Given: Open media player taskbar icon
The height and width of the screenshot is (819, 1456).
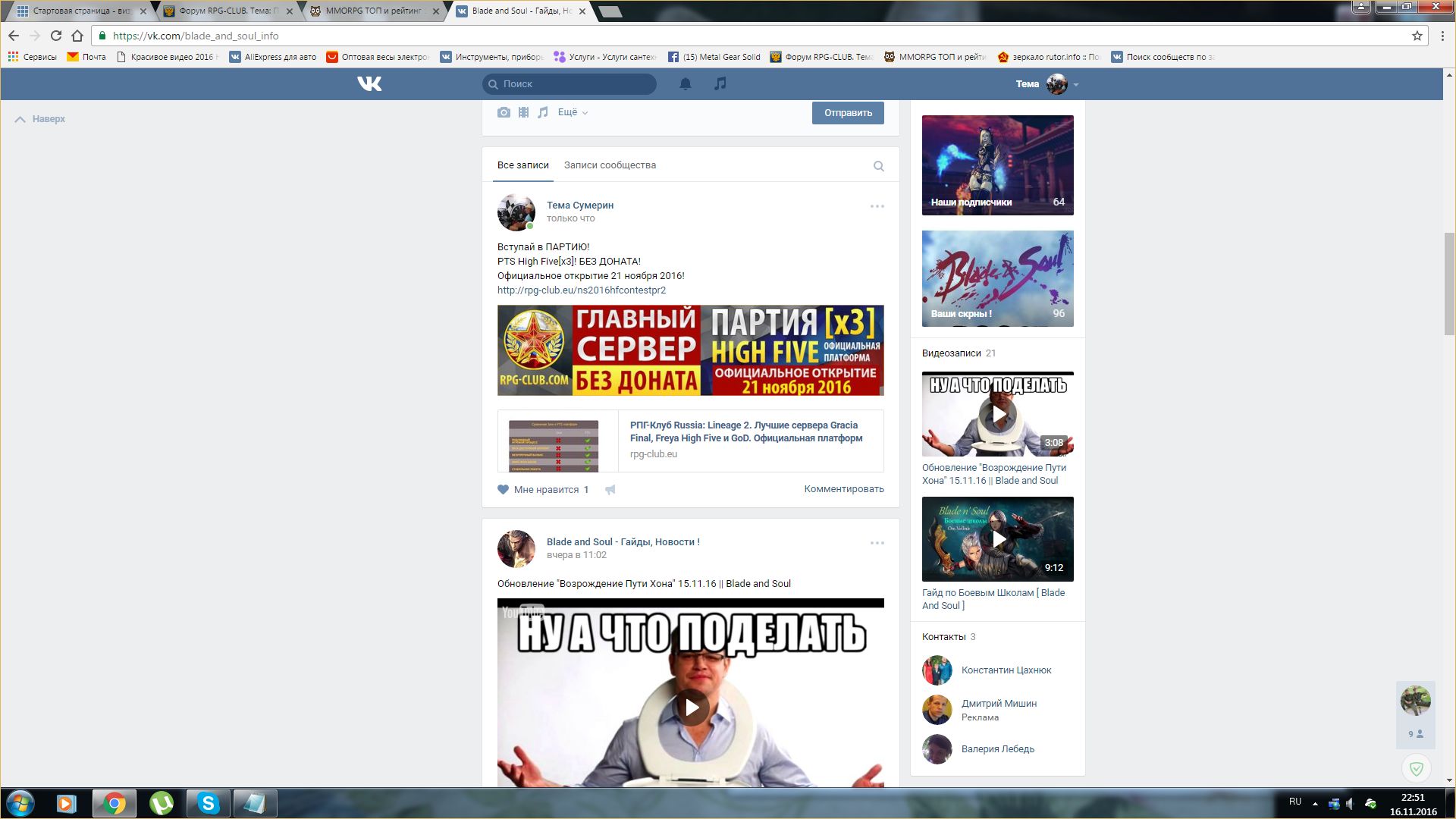Looking at the screenshot, I should coord(67,803).
